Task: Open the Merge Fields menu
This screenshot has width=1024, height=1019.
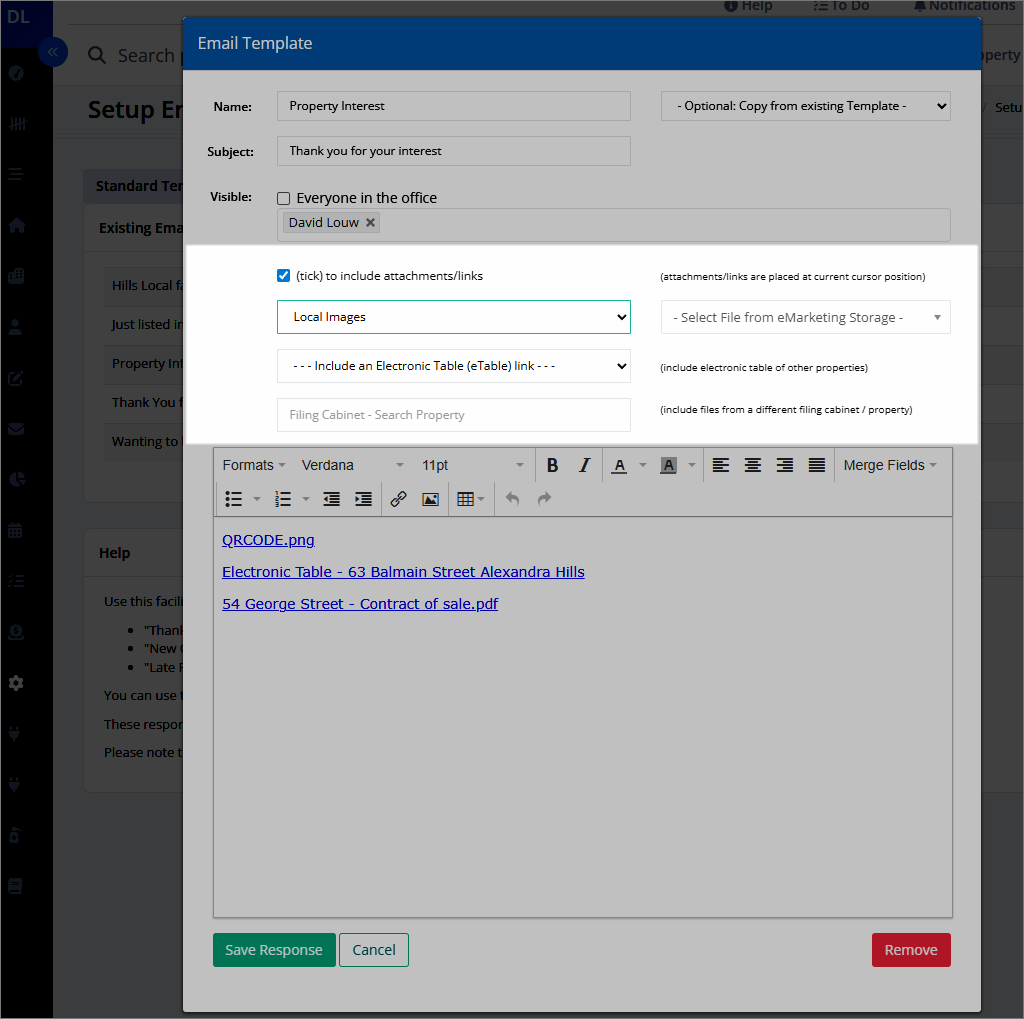Action: pyautogui.click(x=890, y=465)
